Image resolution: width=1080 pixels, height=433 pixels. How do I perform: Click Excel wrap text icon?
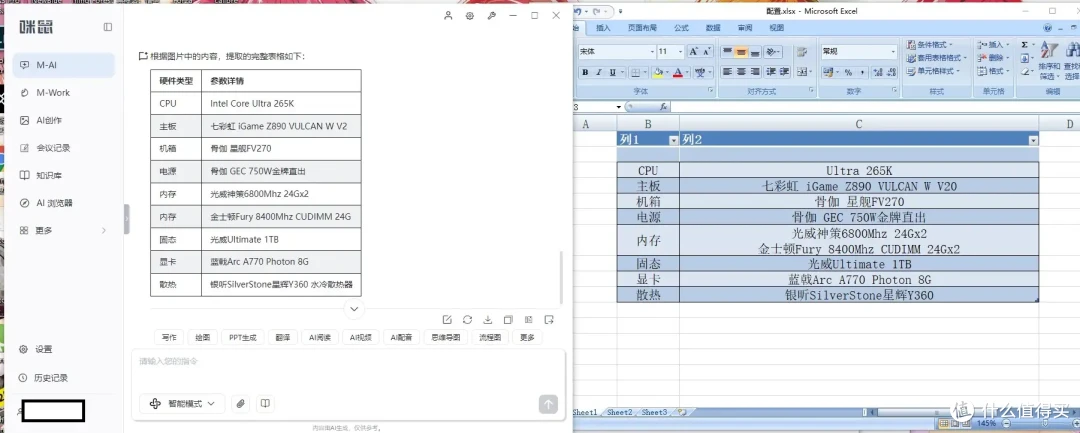tap(801, 52)
